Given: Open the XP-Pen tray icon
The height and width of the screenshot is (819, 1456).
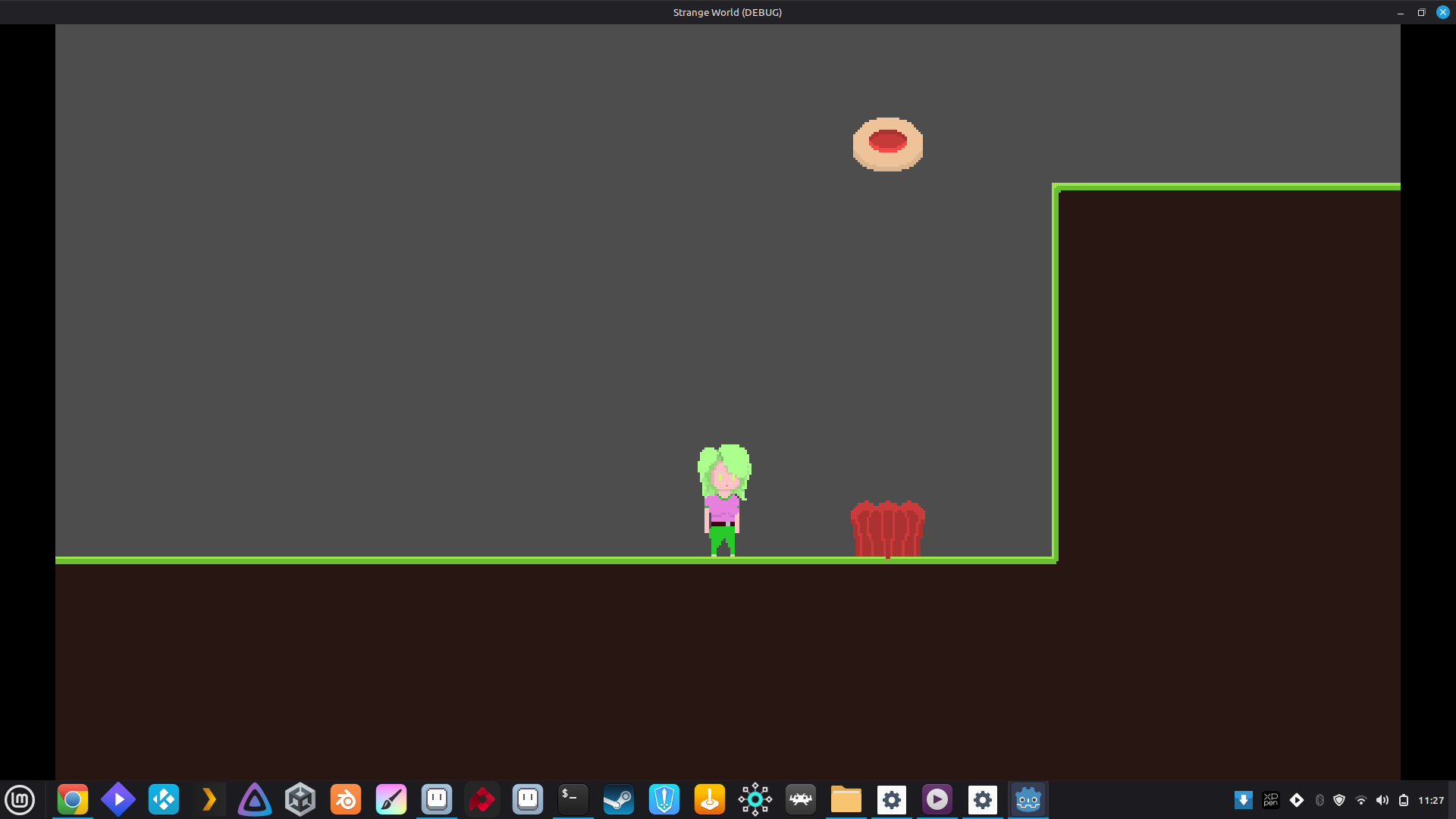Looking at the screenshot, I should (x=1271, y=800).
